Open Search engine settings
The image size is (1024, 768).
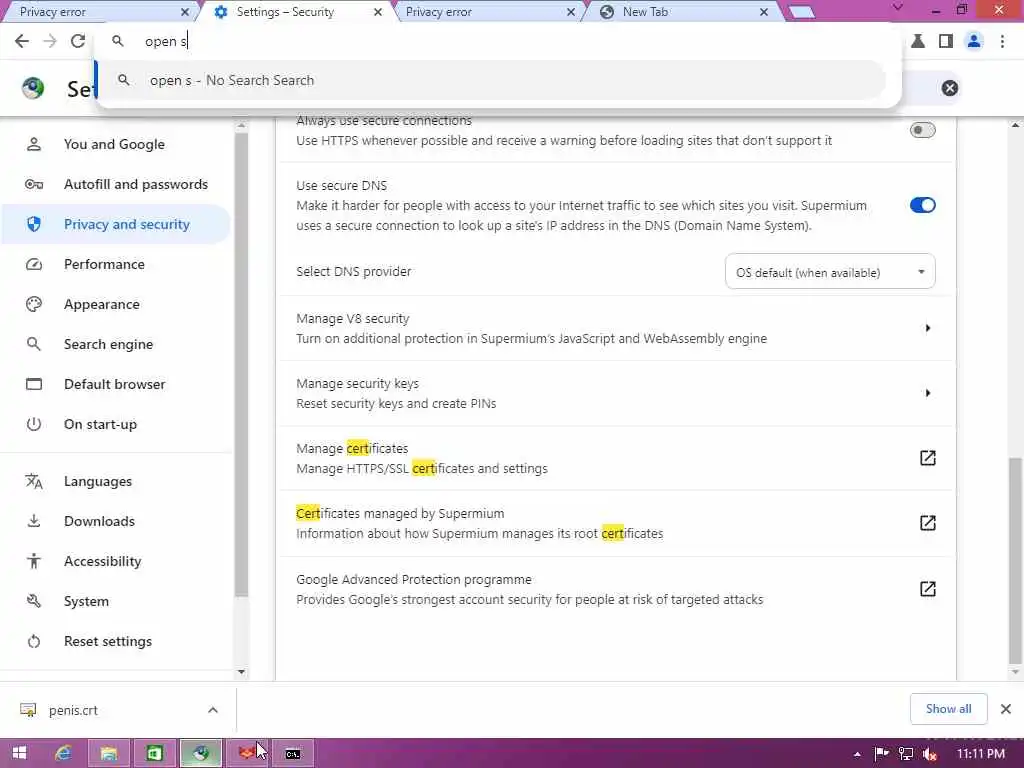point(108,344)
